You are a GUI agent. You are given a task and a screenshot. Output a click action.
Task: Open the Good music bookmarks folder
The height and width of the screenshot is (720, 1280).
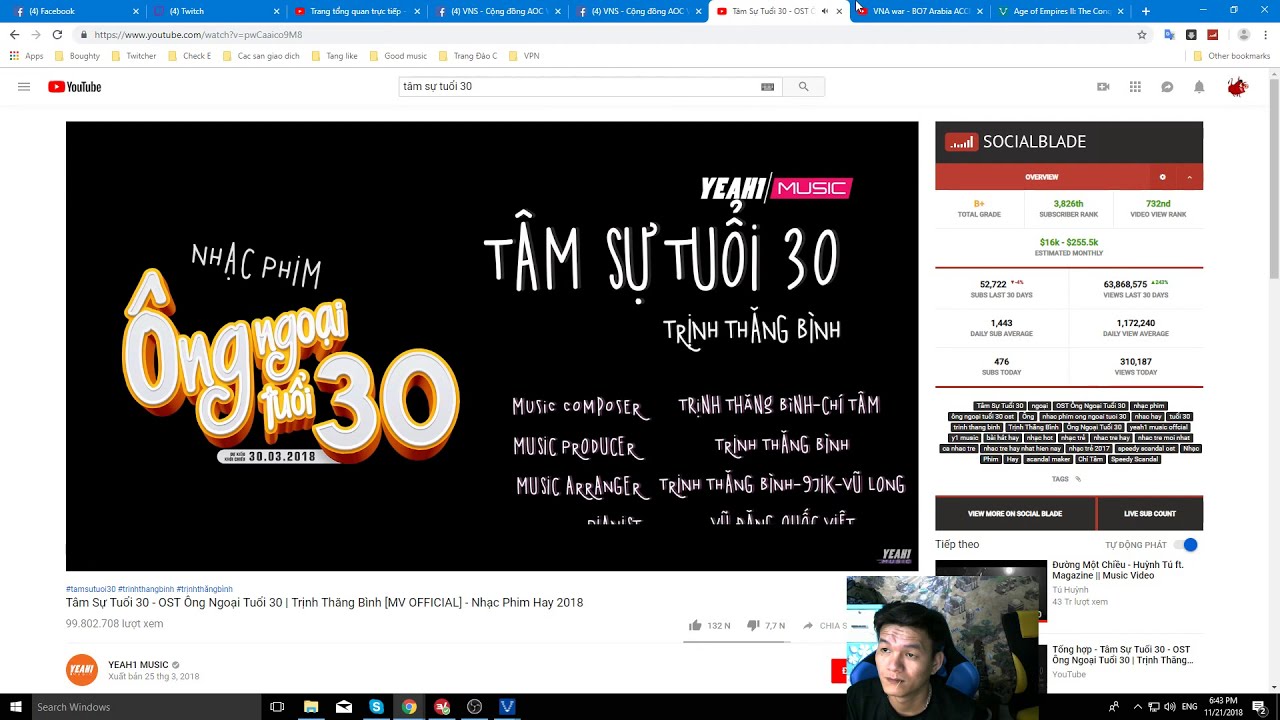click(x=398, y=56)
